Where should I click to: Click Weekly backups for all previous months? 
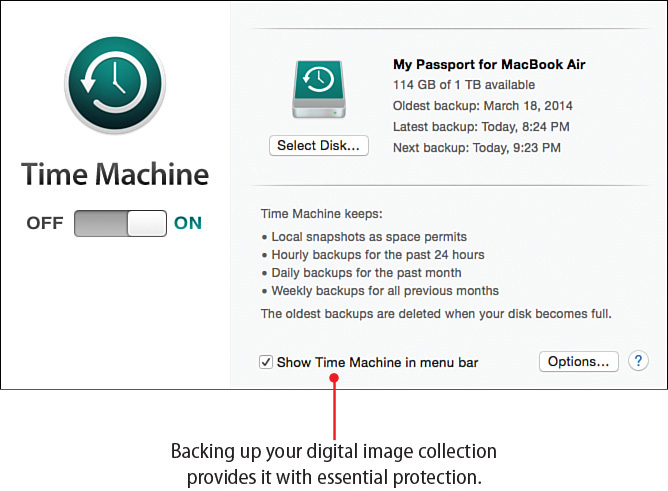(x=382, y=291)
